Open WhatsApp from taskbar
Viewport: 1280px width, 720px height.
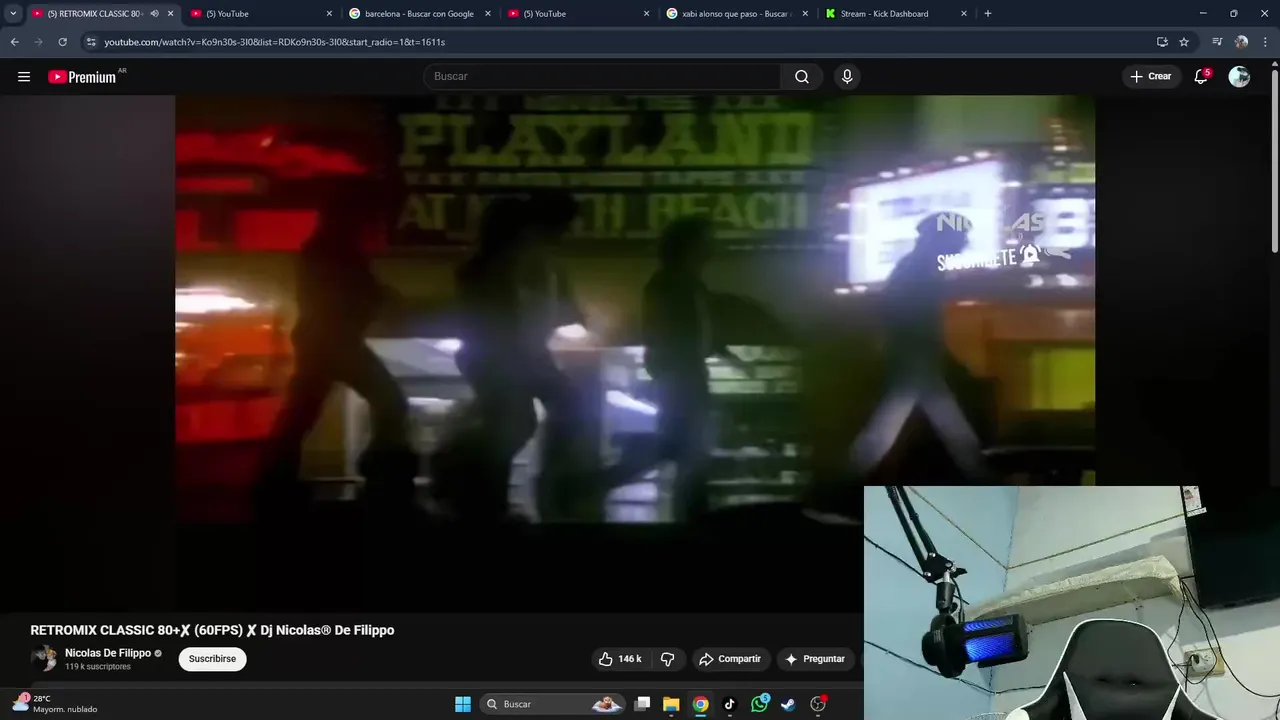point(759,704)
